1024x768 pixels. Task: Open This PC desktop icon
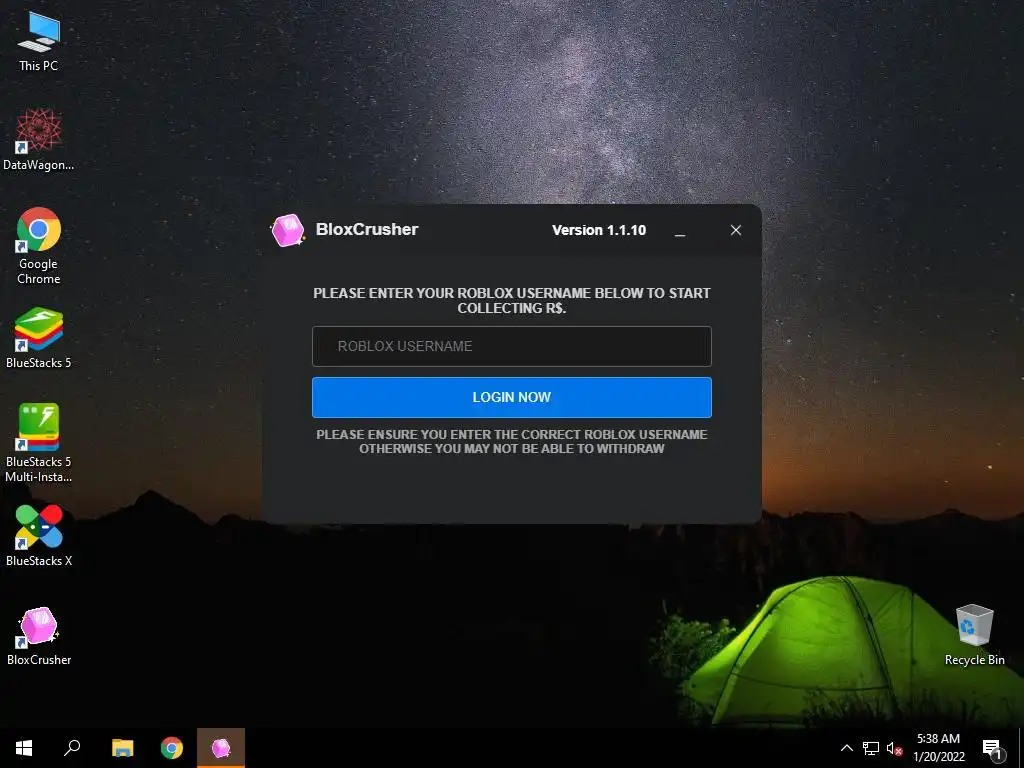(x=39, y=42)
